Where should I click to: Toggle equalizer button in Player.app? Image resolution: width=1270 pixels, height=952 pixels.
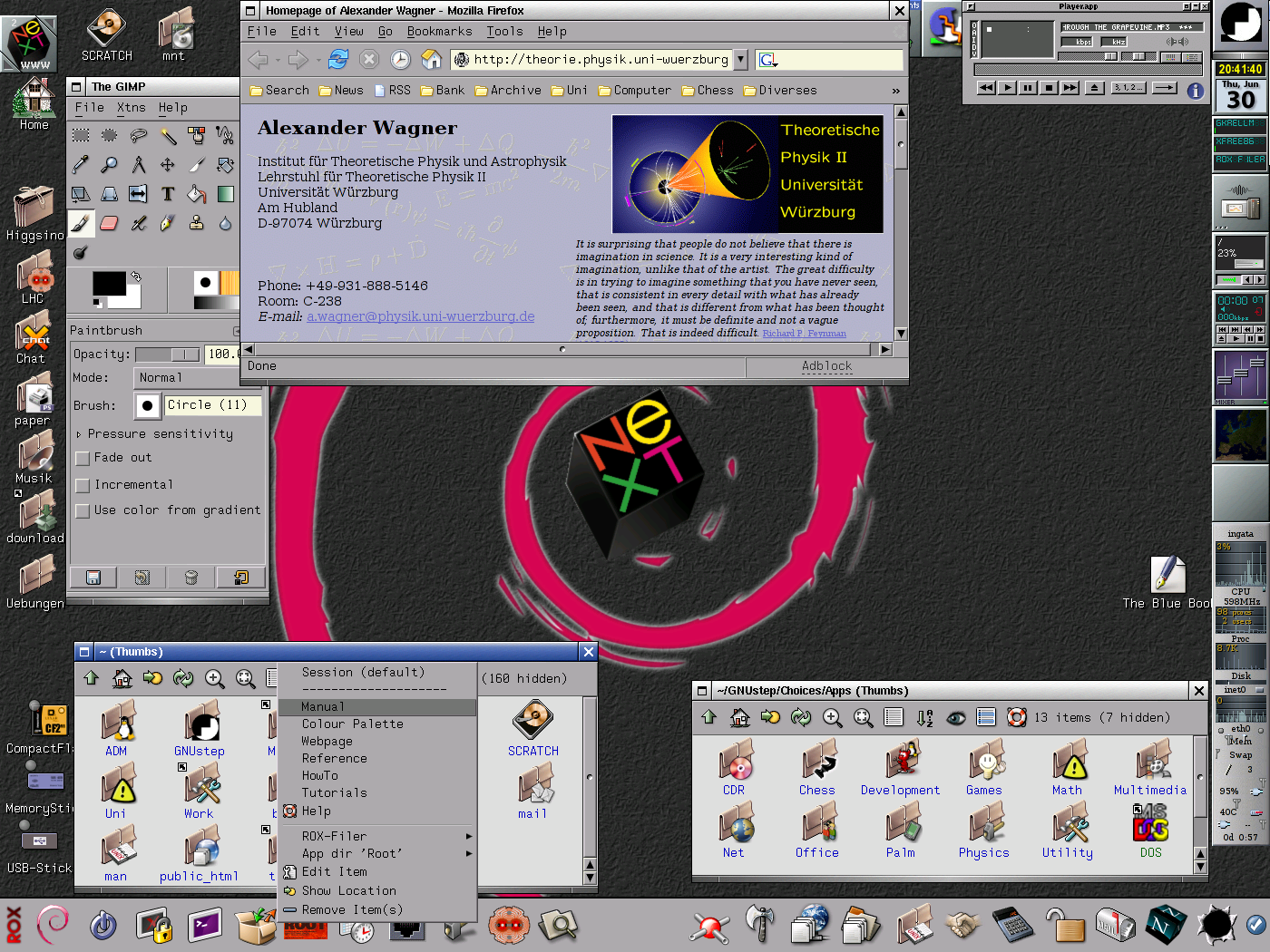[x=1171, y=57]
